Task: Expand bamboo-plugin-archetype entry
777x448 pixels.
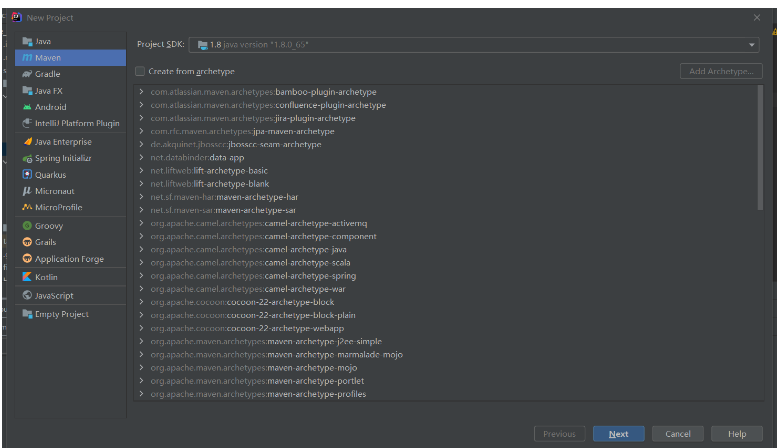Action: coord(141,92)
